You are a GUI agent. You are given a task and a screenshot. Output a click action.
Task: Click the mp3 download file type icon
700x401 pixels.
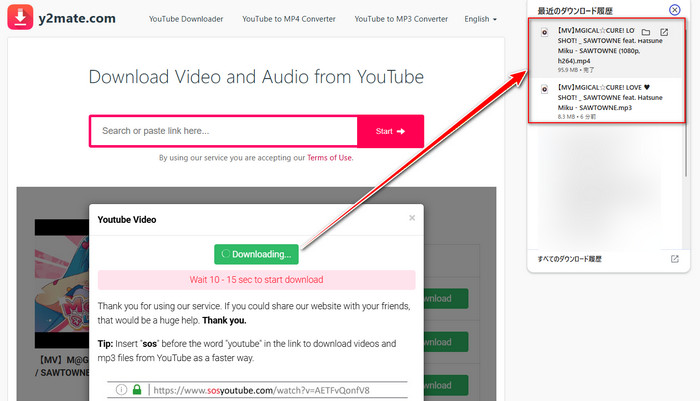tap(545, 89)
